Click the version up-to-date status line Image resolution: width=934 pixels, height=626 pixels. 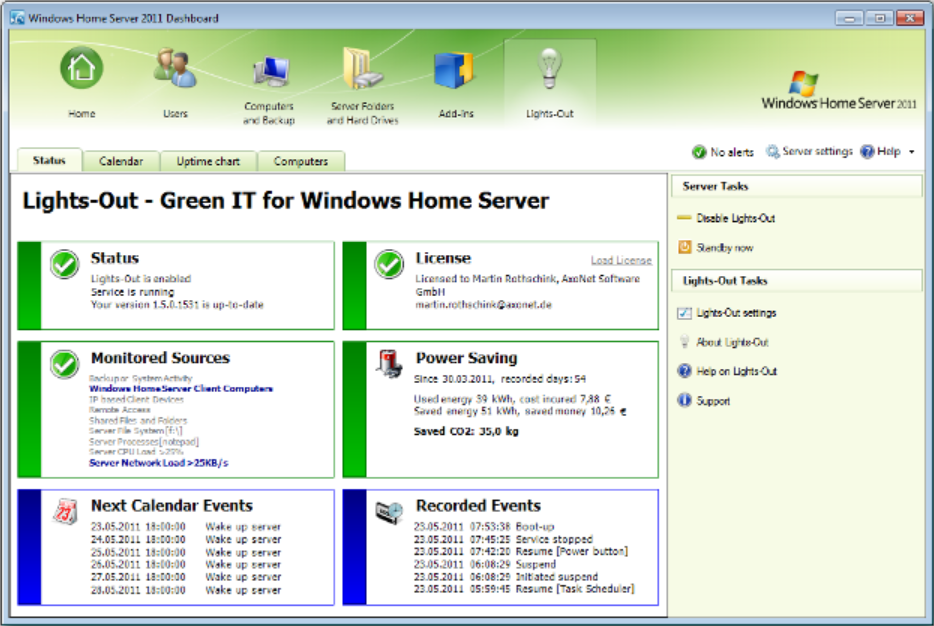click(x=177, y=304)
